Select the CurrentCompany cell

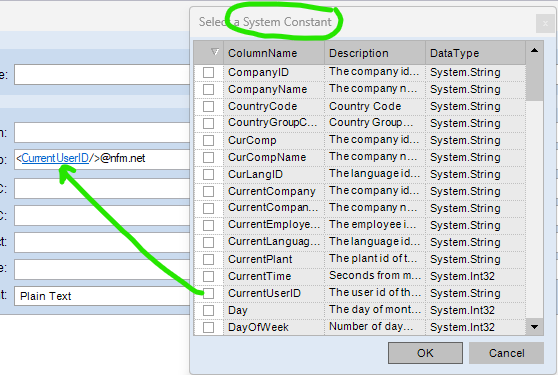[x=274, y=191]
